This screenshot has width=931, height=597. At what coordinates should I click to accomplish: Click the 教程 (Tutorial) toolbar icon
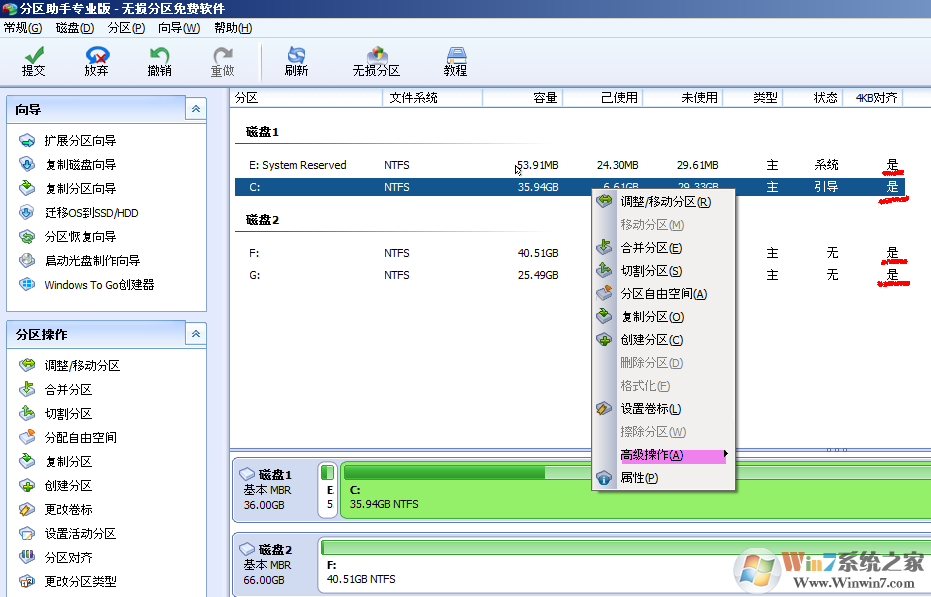(455, 62)
